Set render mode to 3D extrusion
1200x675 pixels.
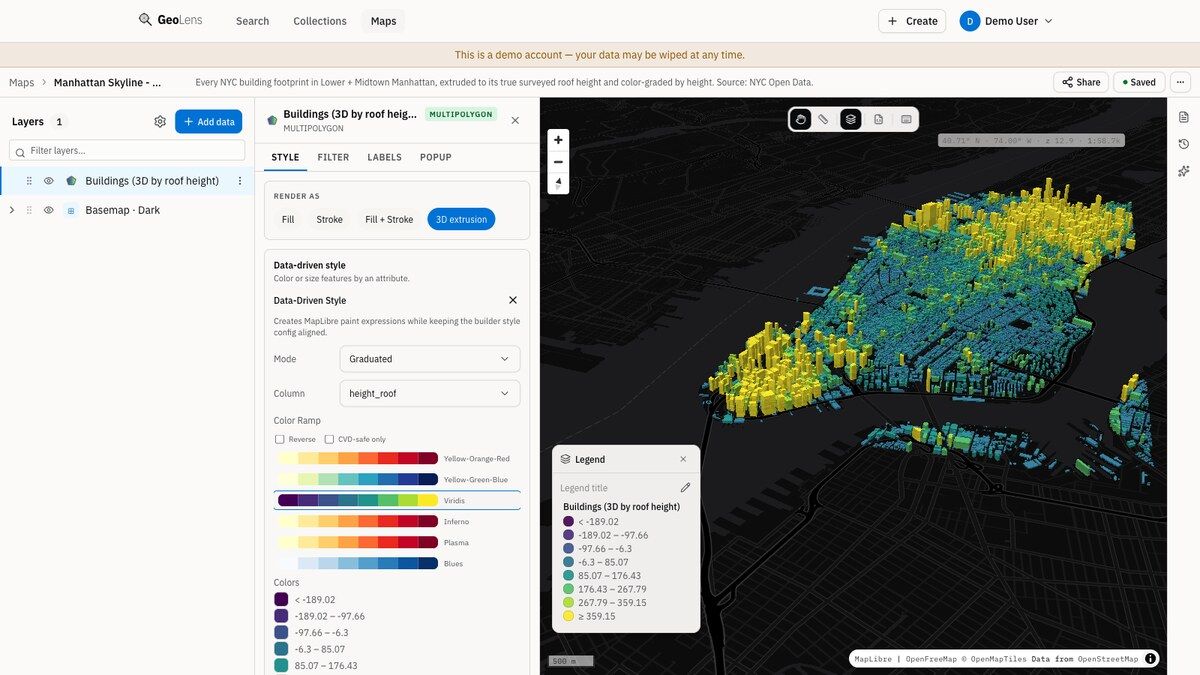click(x=461, y=219)
